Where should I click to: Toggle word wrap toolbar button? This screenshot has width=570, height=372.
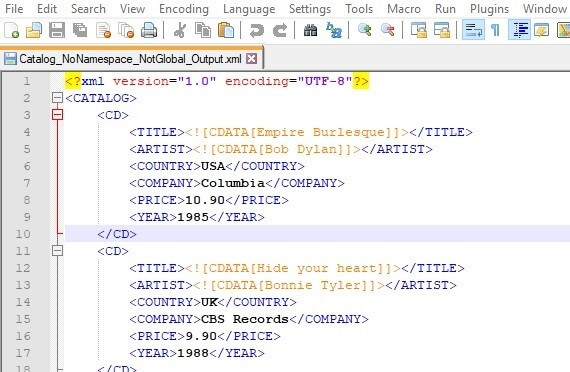point(473,30)
